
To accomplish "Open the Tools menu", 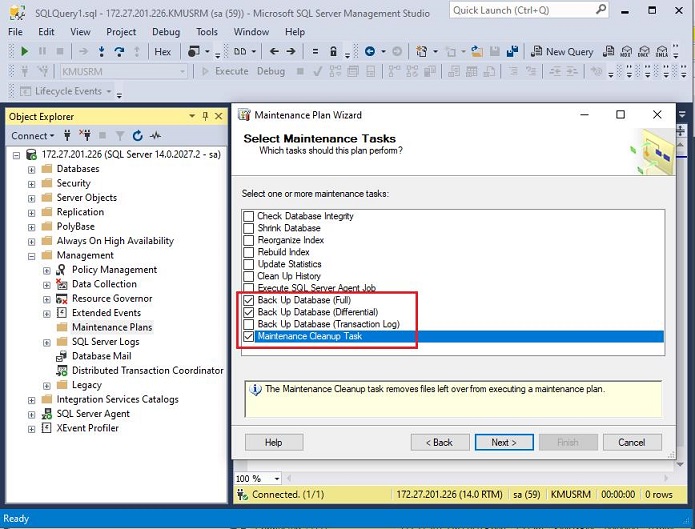I will (207, 32).
